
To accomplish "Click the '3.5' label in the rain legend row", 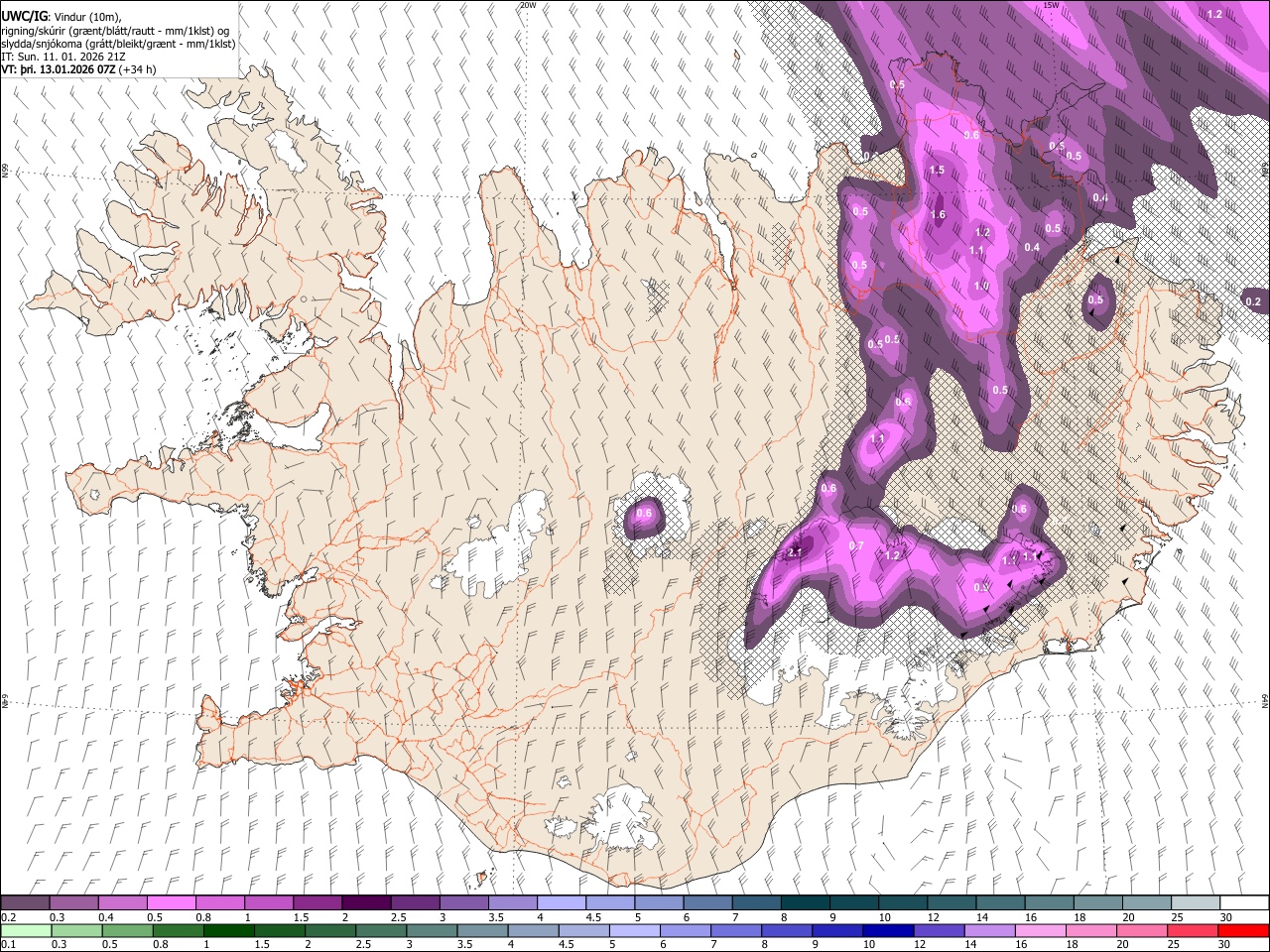I will point(464,944).
